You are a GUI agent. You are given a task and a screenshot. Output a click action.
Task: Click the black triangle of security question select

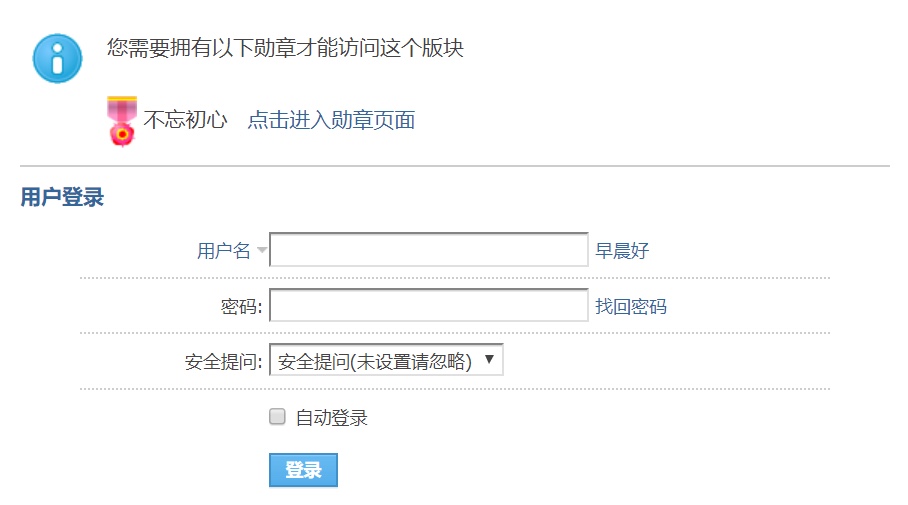(x=489, y=359)
